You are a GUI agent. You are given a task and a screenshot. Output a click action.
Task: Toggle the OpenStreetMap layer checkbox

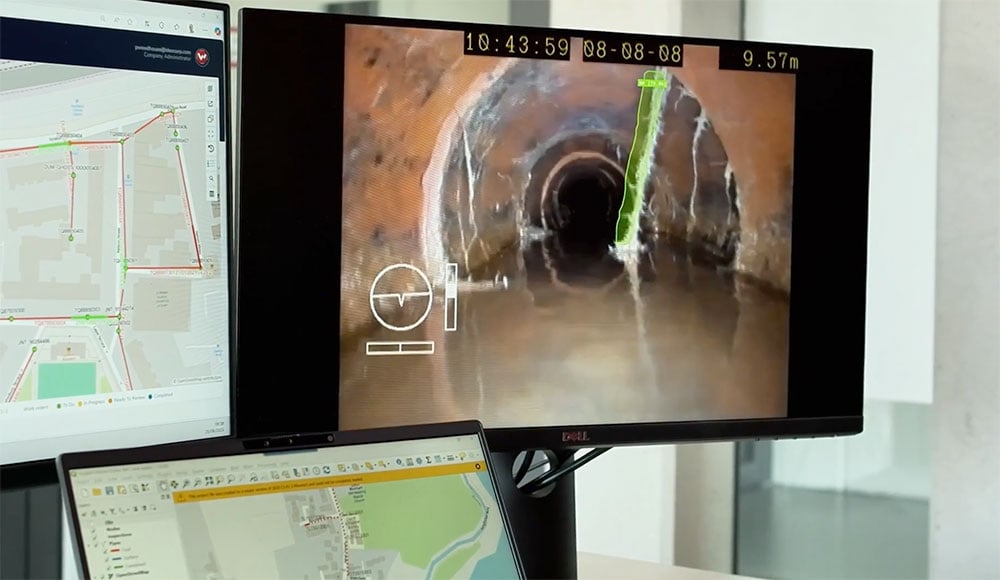tap(102, 575)
